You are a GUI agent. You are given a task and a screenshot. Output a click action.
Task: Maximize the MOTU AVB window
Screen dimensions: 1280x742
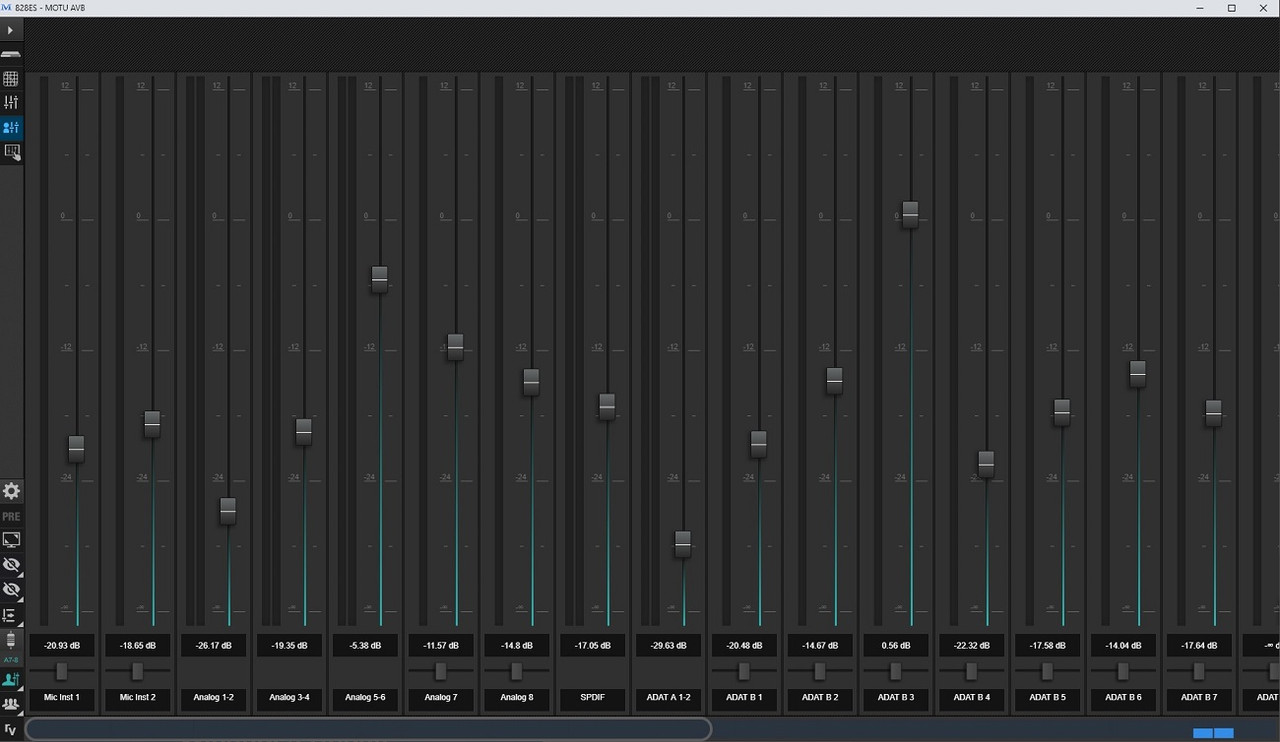click(x=1232, y=8)
